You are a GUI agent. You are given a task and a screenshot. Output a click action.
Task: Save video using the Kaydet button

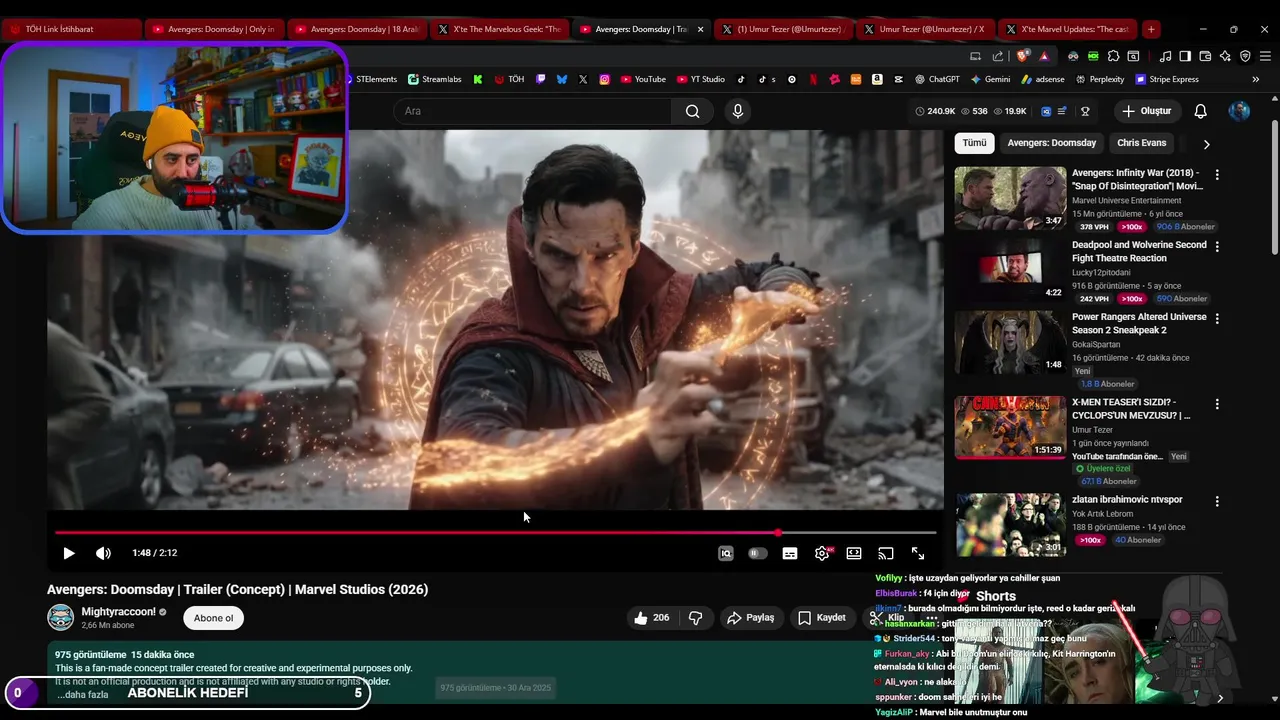coord(821,618)
